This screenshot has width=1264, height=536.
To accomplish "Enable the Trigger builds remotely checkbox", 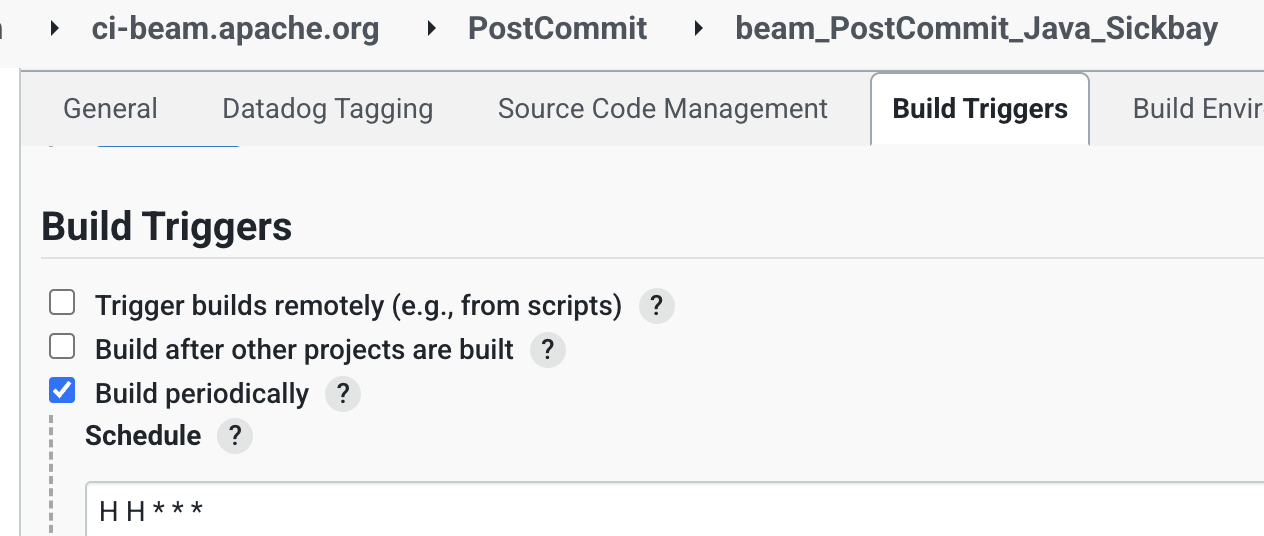I will (62, 303).
